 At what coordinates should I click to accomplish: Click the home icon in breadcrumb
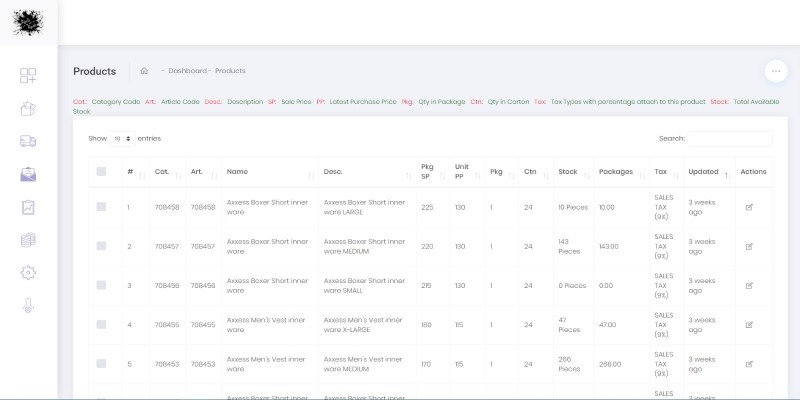[144, 71]
